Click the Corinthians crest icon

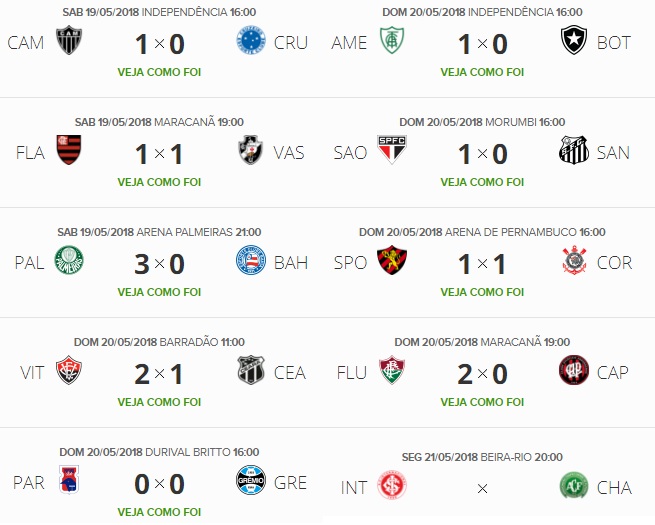[x=574, y=260]
